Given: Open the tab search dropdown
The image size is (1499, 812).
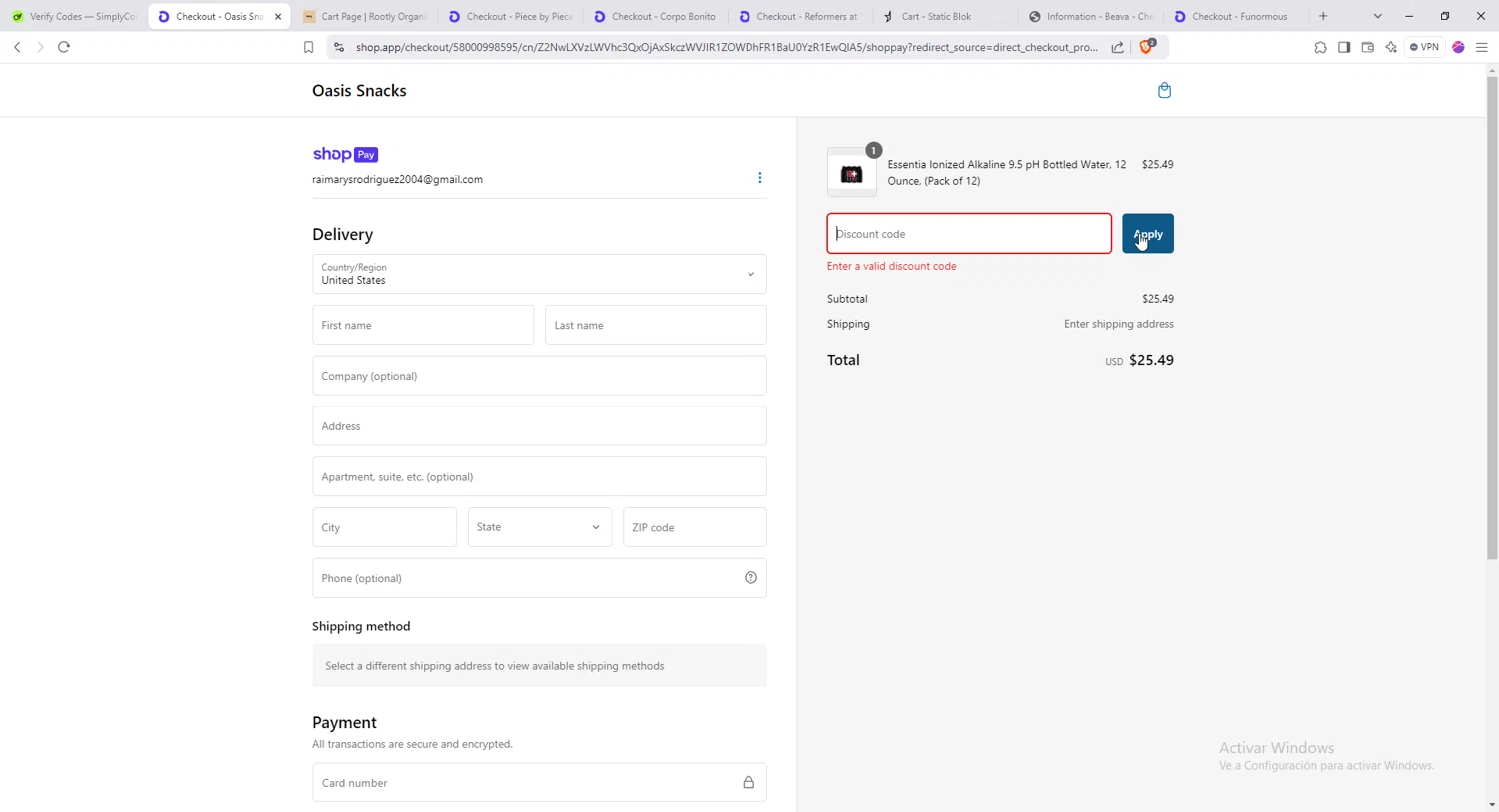Looking at the screenshot, I should (x=1377, y=16).
